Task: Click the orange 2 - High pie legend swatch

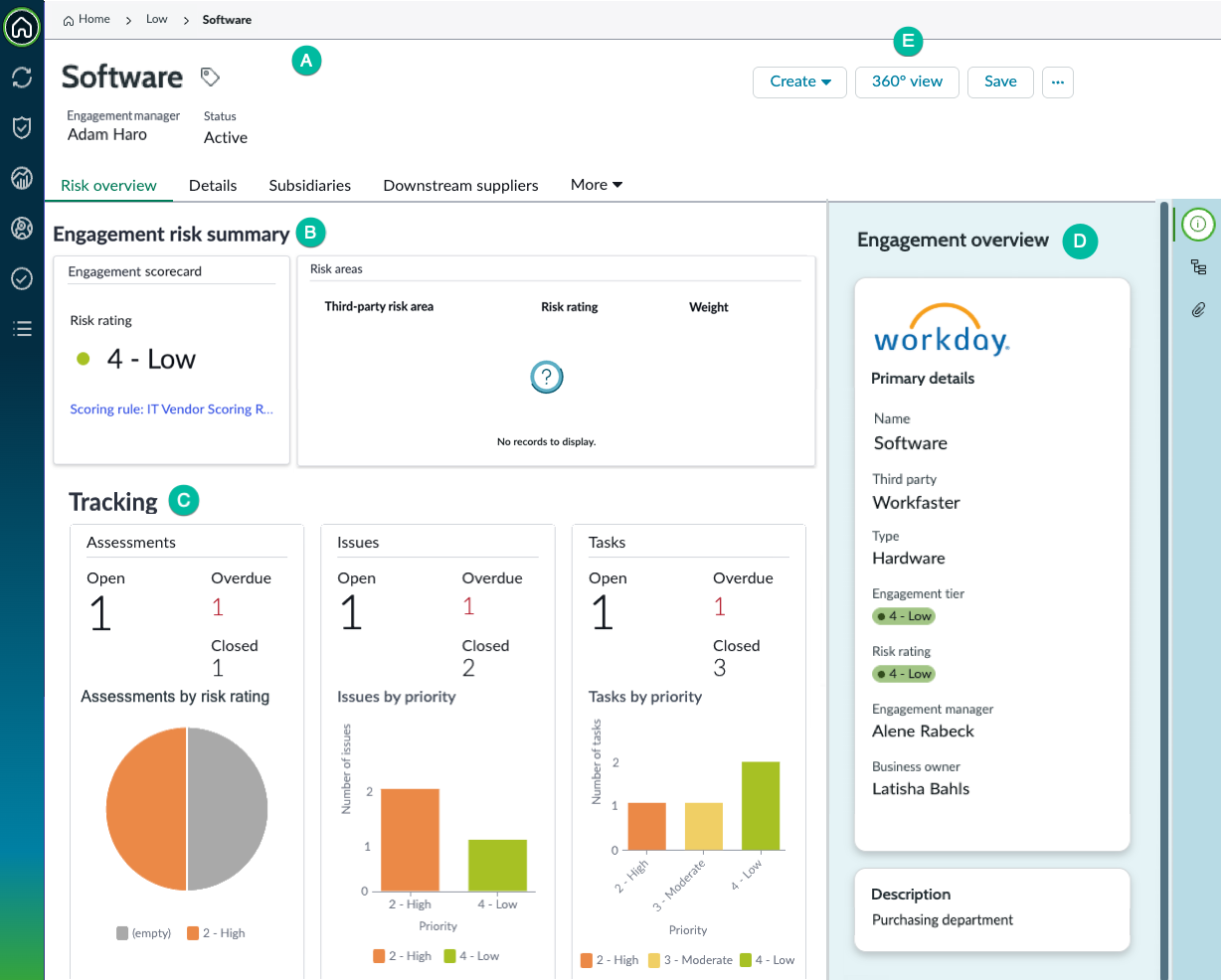Action: pyautogui.click(x=193, y=933)
